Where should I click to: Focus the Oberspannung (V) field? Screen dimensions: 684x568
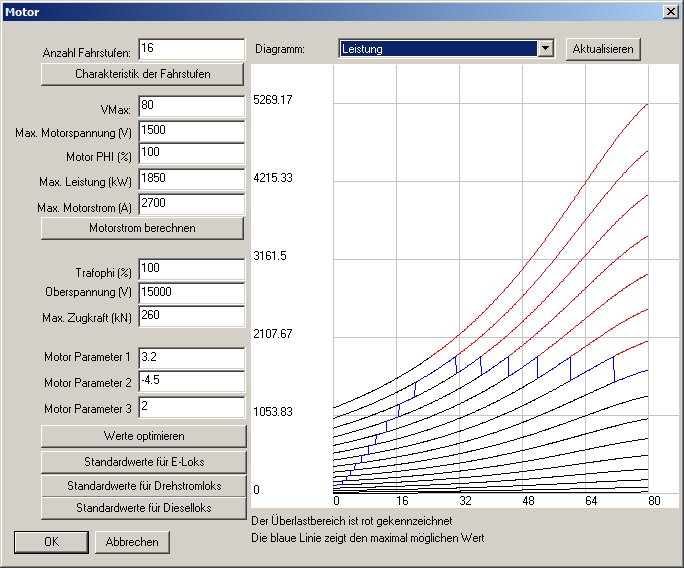[x=192, y=293]
